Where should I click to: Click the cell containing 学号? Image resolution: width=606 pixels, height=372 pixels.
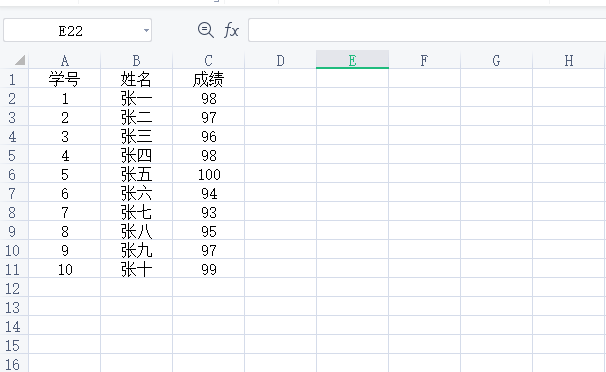[65, 79]
